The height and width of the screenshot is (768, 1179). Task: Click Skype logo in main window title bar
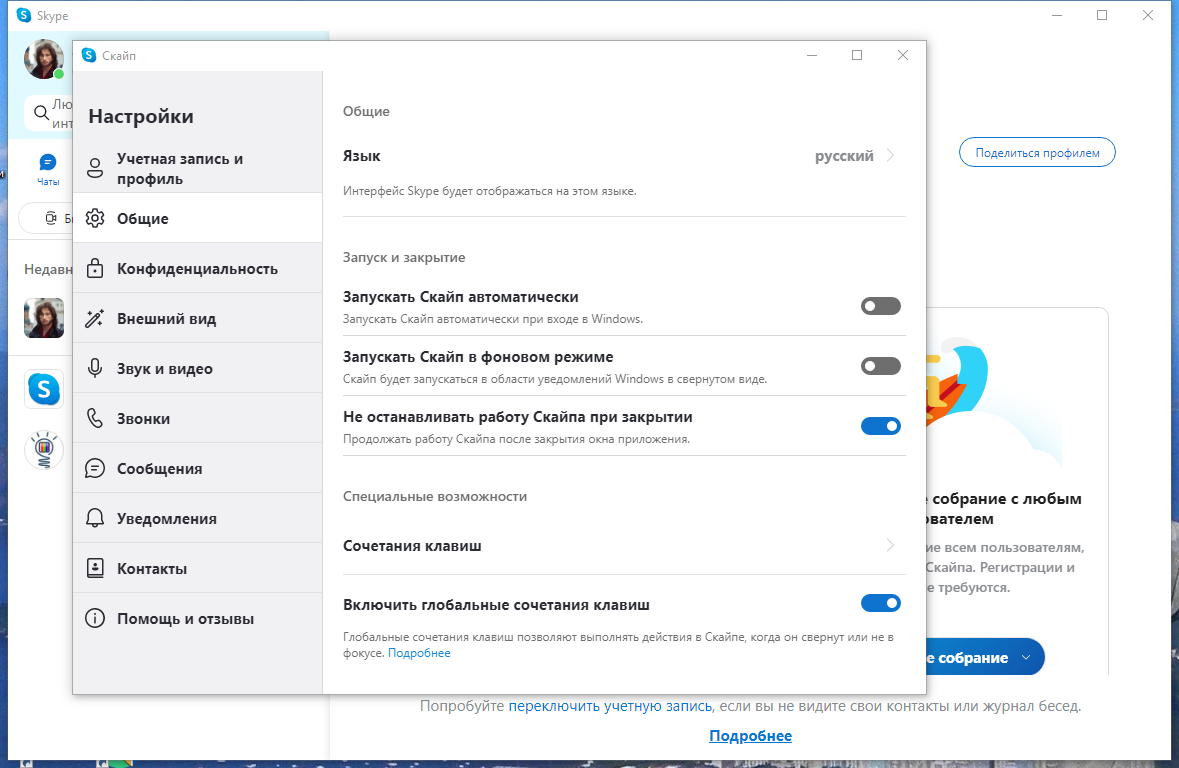pos(23,15)
